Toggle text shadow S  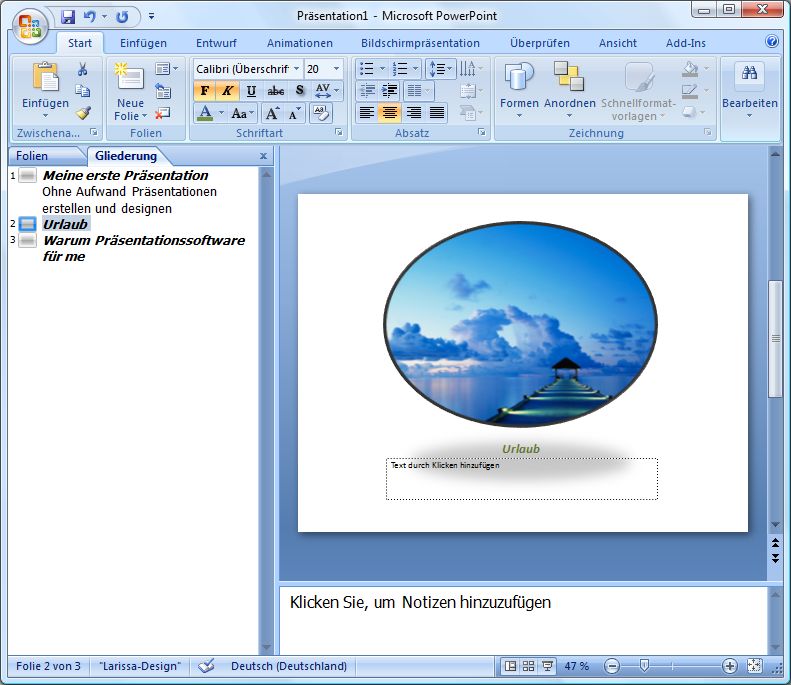(300, 91)
